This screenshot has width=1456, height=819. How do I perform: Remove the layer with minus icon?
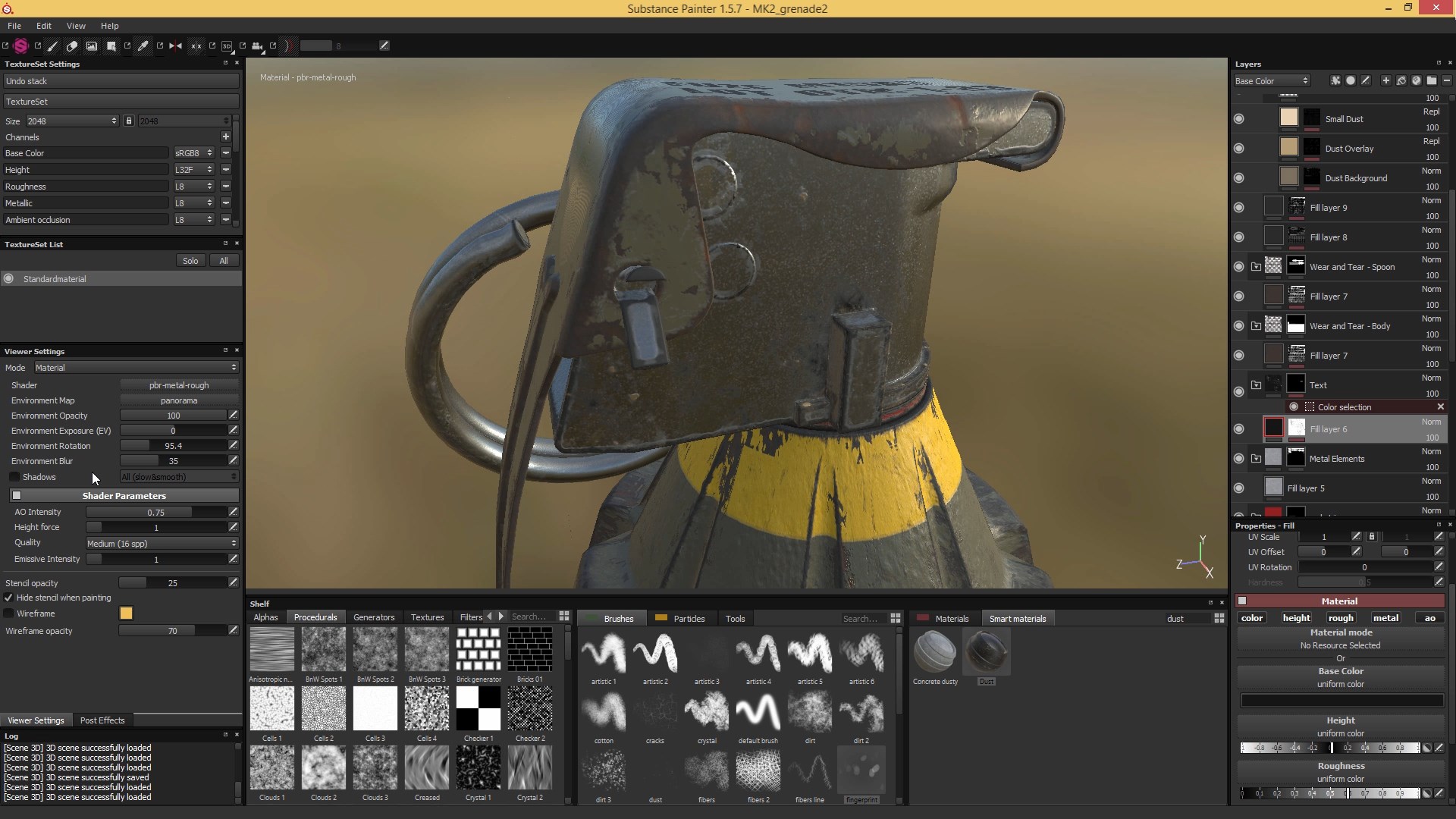click(x=1447, y=80)
